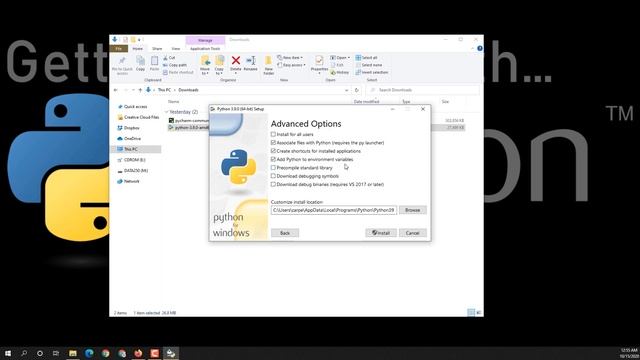This screenshot has height=360, width=640.
Task: Start installation with the Install button
Action: (380, 233)
